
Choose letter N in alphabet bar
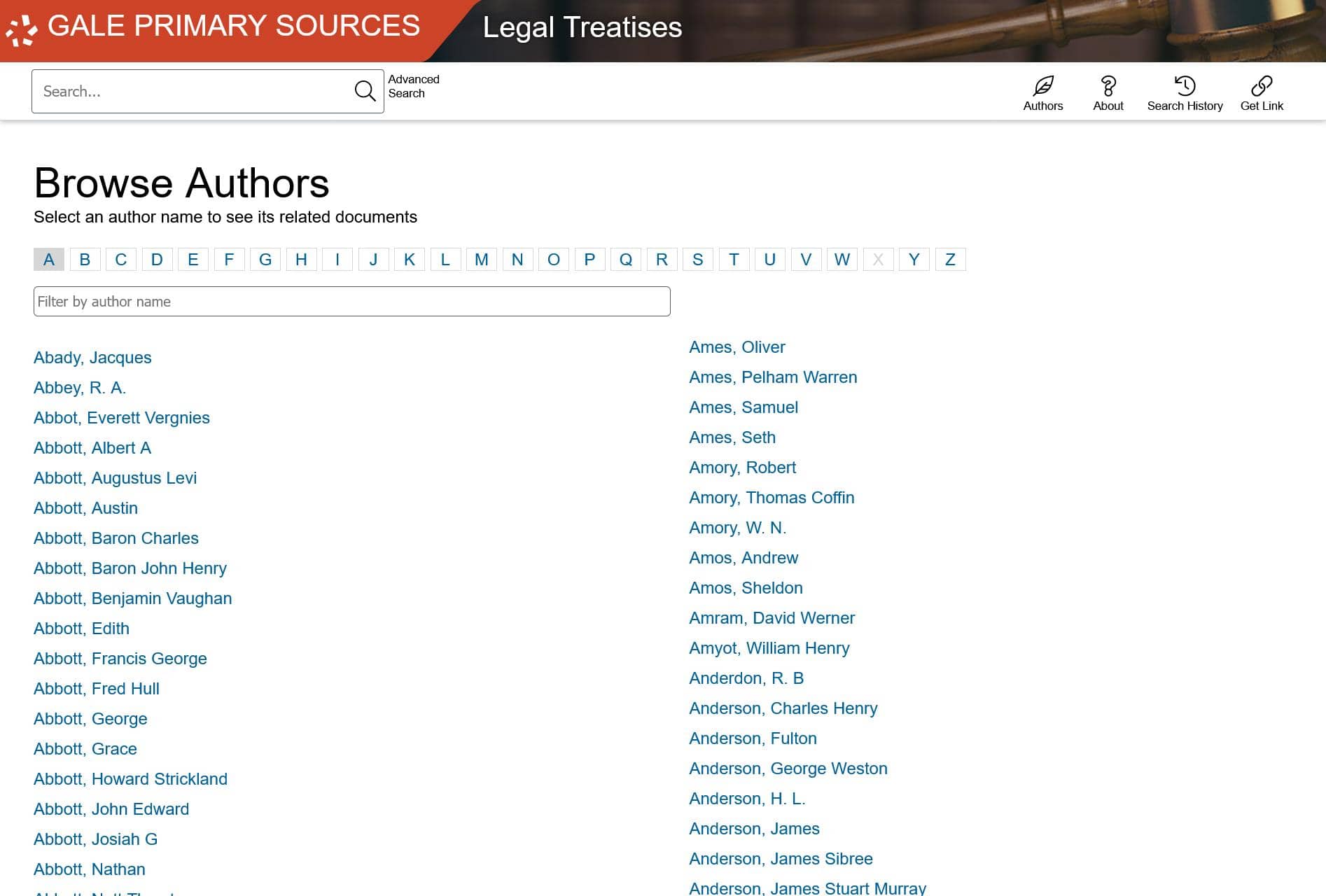pos(517,260)
